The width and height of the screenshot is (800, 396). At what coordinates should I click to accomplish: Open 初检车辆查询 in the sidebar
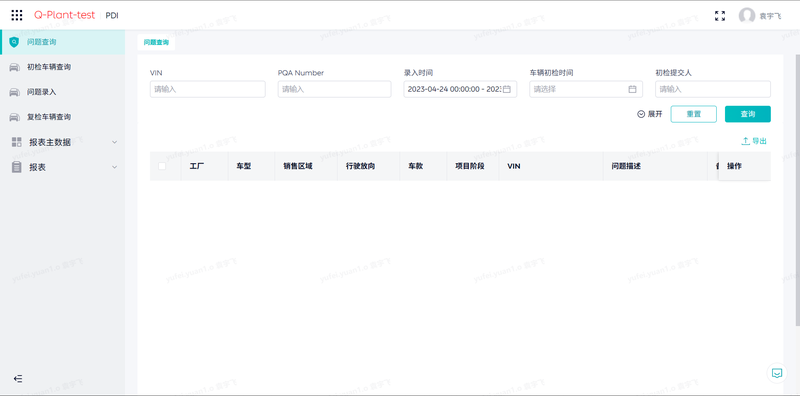62,67
